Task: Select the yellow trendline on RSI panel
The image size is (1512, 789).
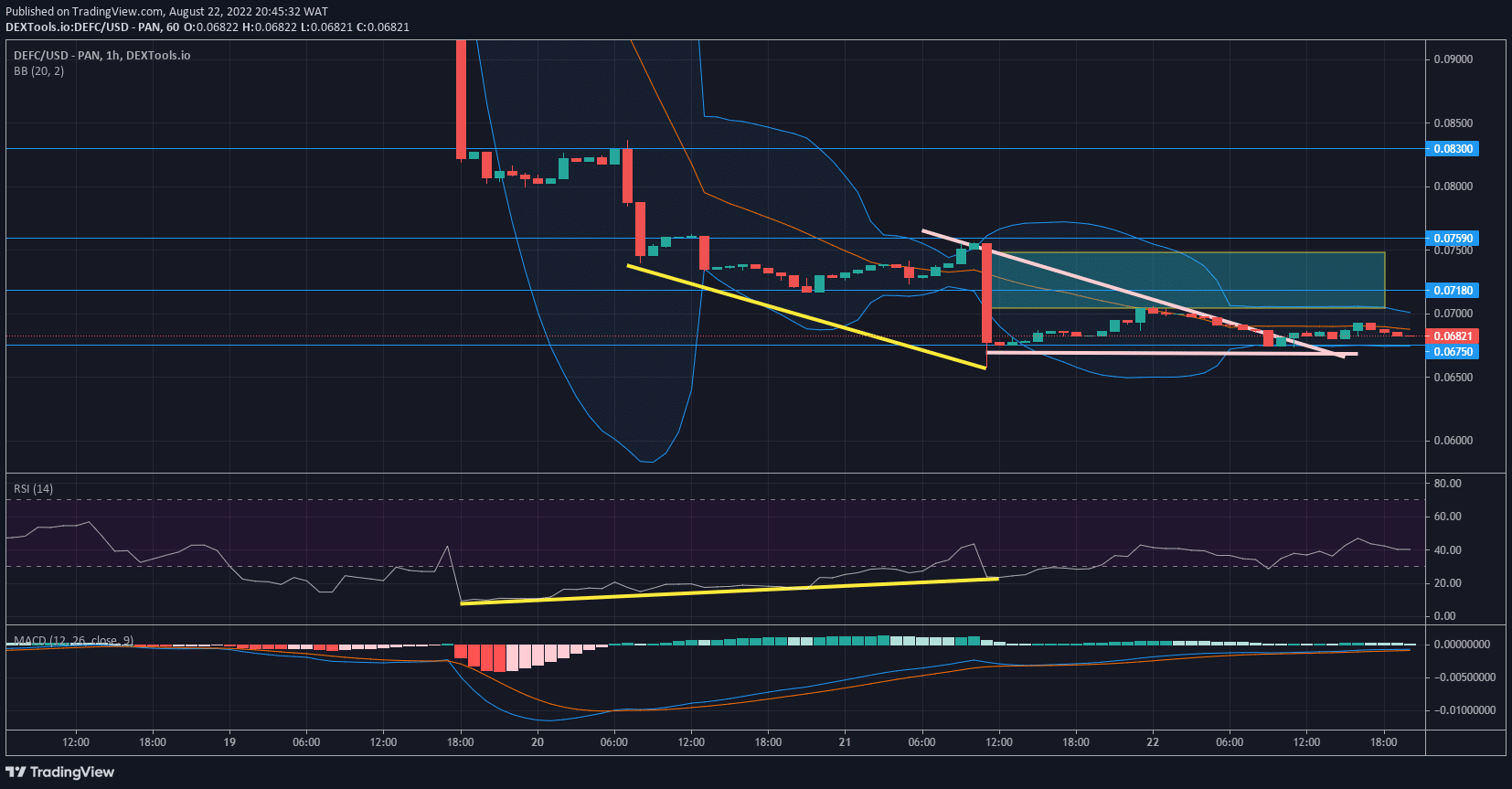Action: point(729,591)
